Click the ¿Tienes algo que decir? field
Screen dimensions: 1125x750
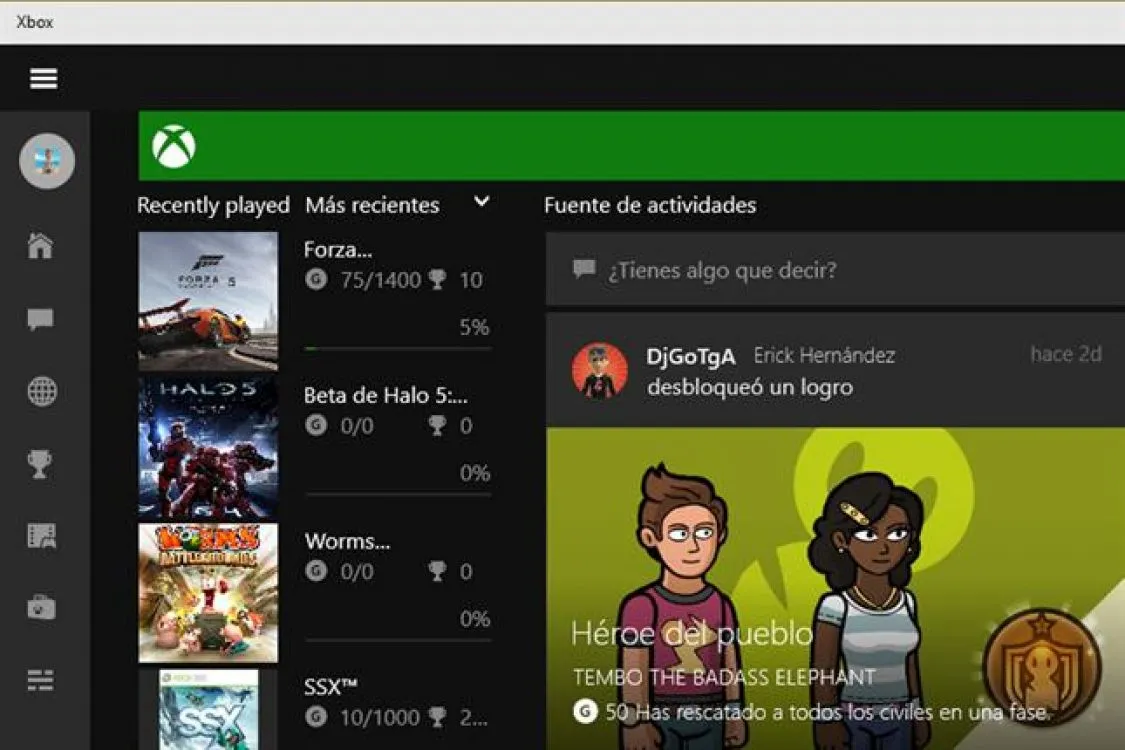[x=835, y=270]
